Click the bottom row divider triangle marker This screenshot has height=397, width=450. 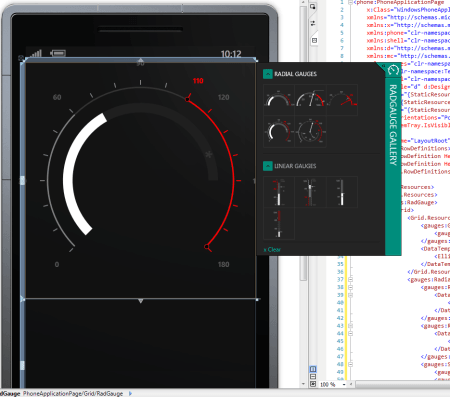point(140,301)
